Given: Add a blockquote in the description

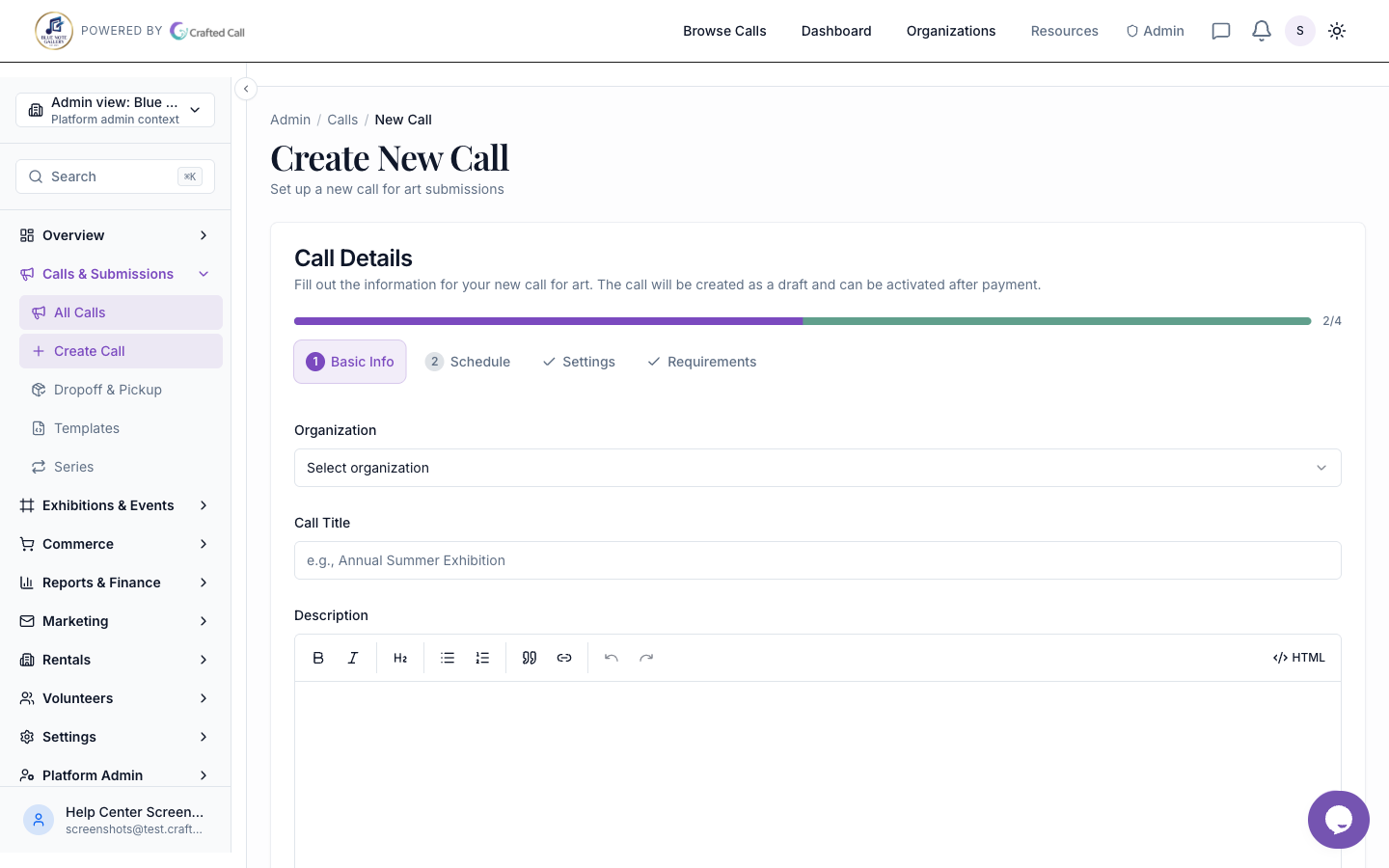Looking at the screenshot, I should pos(530,658).
